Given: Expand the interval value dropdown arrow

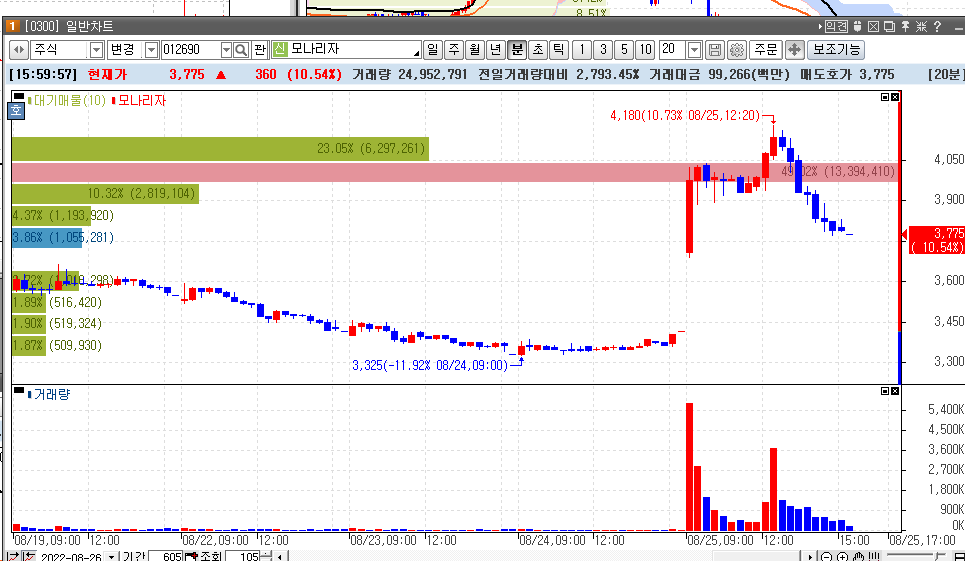Looking at the screenshot, I should point(694,50).
